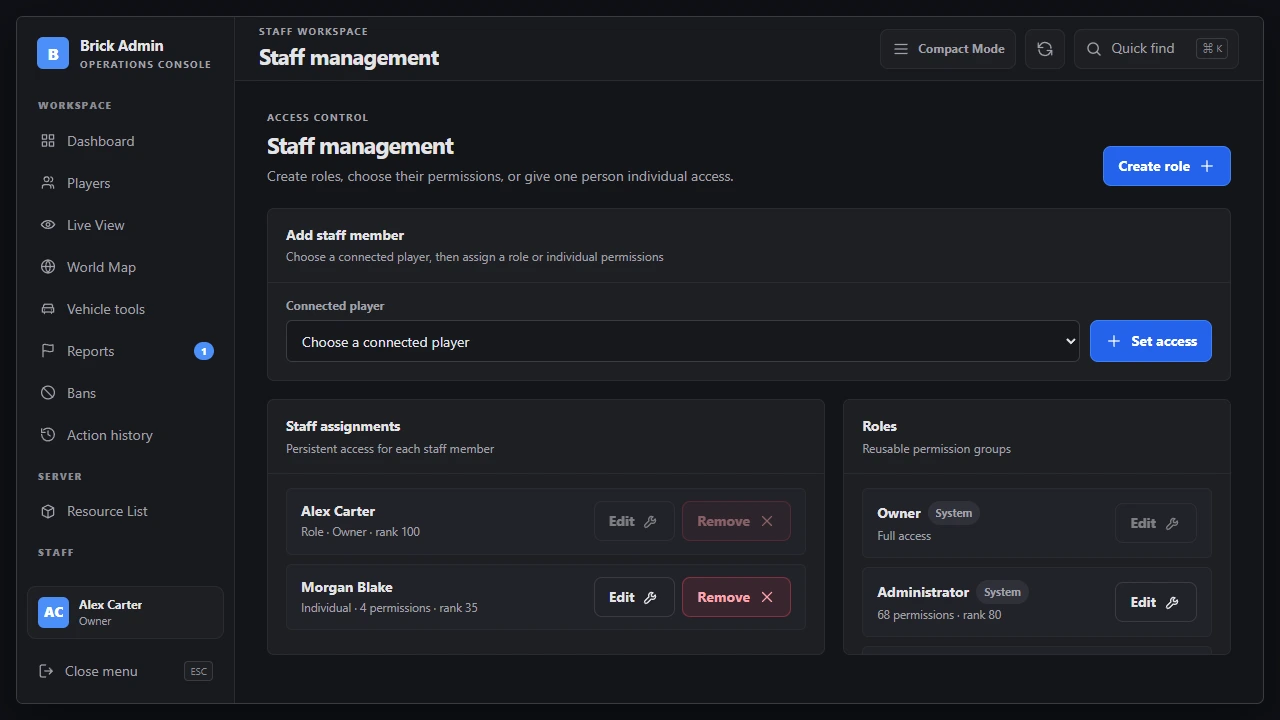
Task: Click the Set access button
Action: pos(1151,341)
